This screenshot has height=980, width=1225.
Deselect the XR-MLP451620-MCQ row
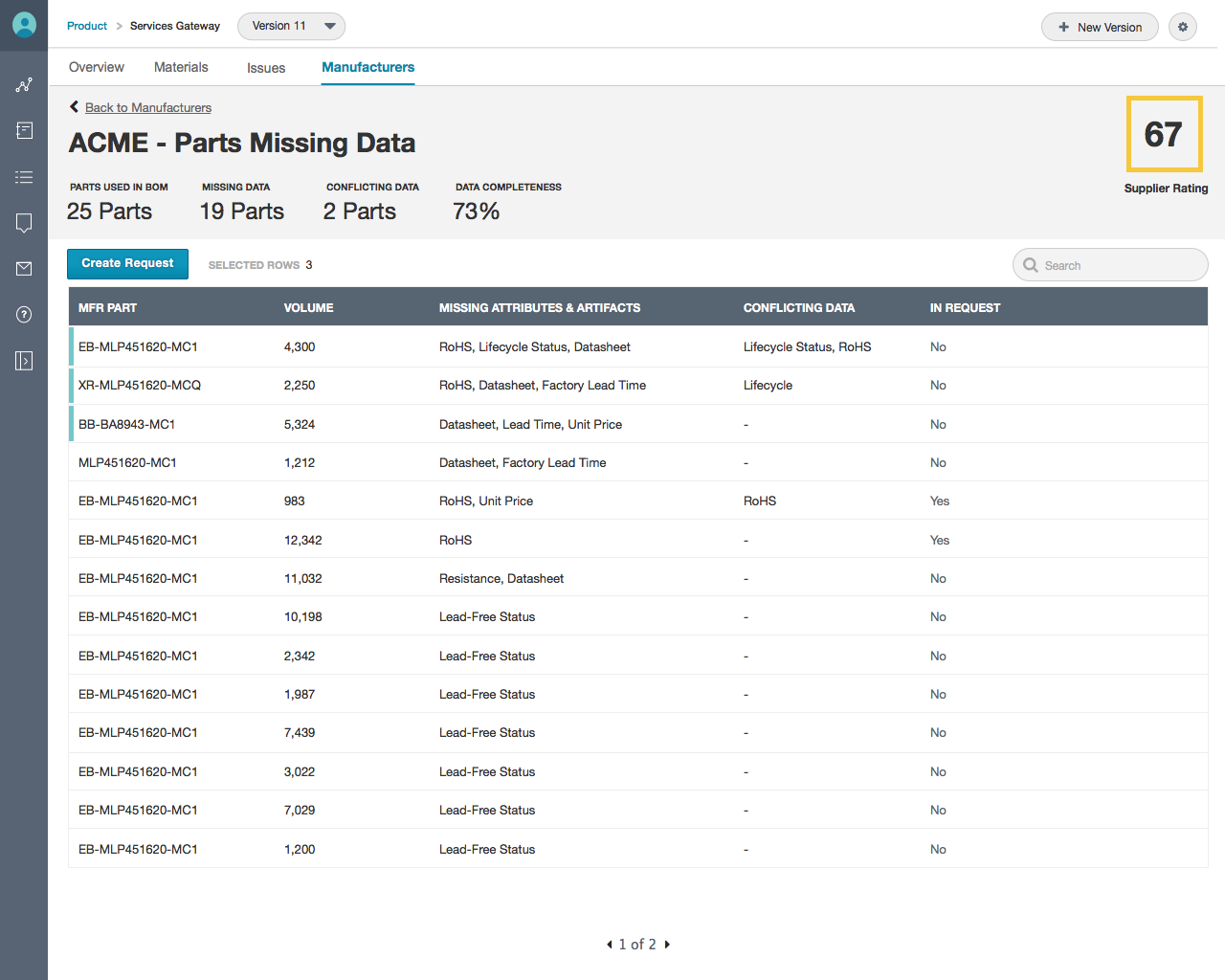click(x=140, y=385)
